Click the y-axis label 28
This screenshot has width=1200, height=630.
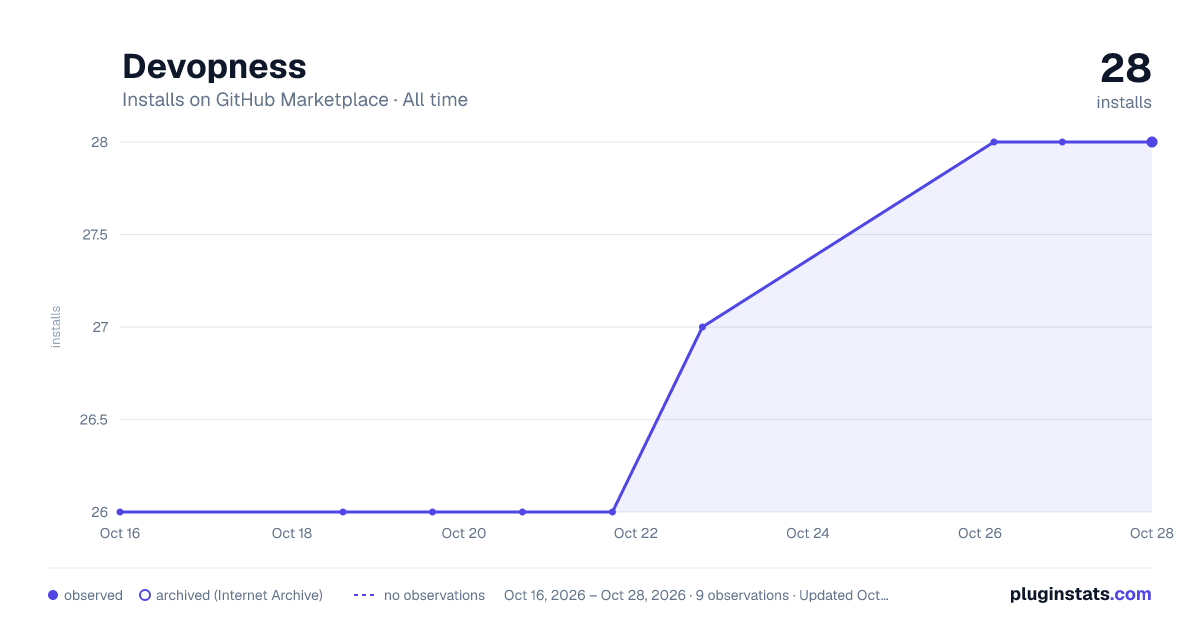coord(99,142)
